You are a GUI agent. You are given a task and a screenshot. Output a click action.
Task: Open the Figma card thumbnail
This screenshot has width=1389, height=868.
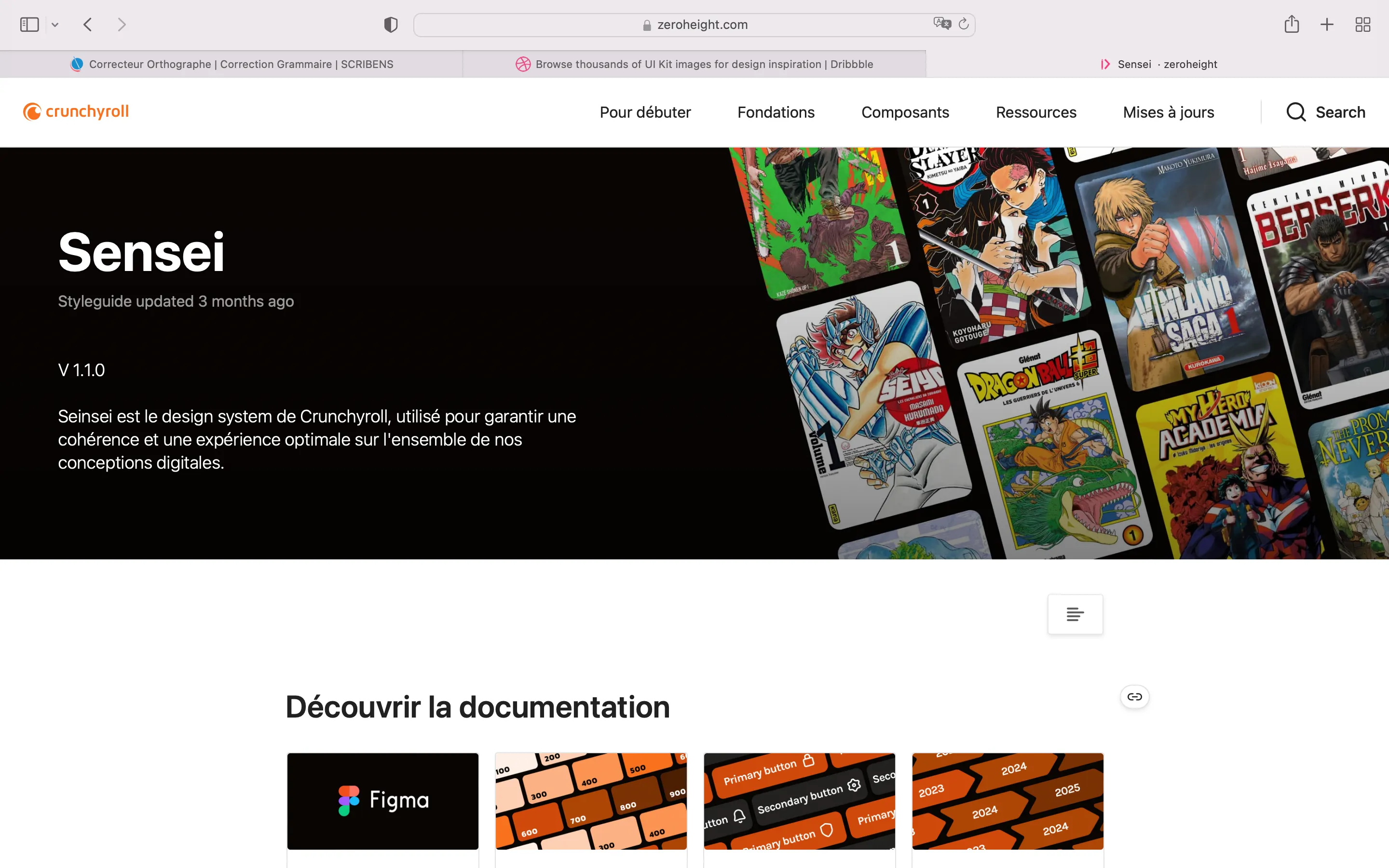(x=383, y=801)
